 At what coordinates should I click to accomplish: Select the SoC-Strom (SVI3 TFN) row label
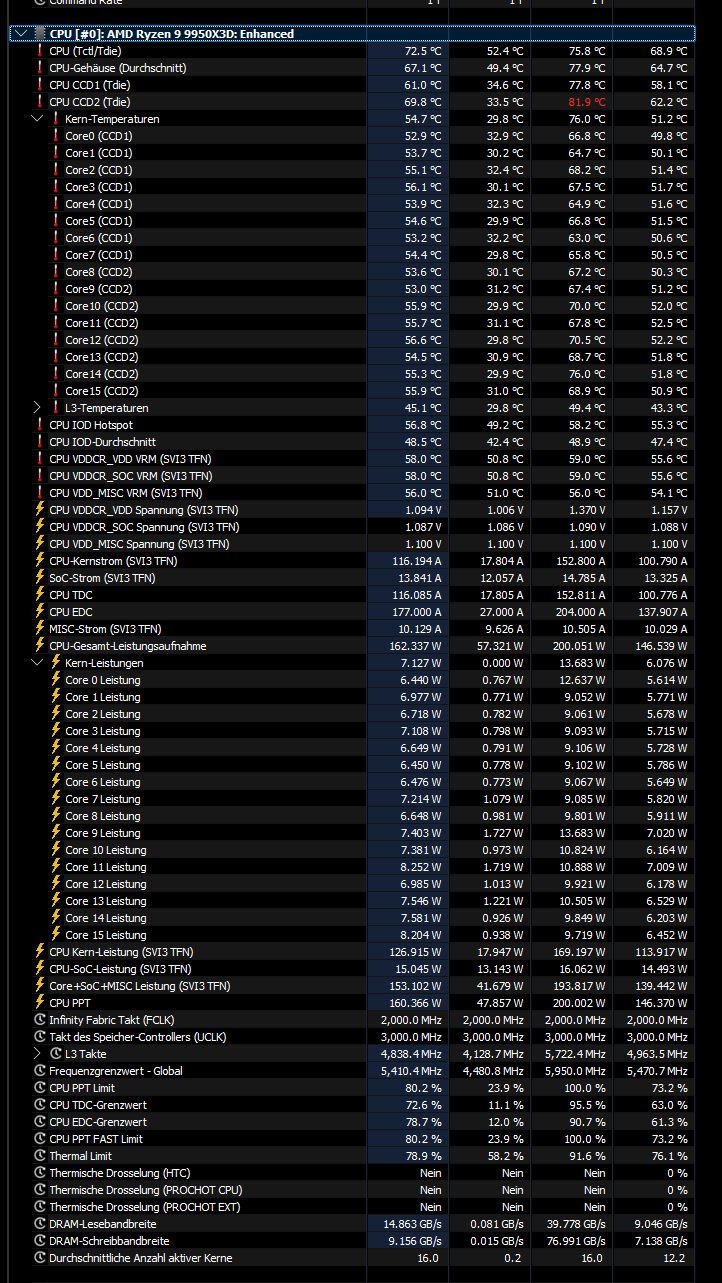pyautogui.click(x=102, y=578)
